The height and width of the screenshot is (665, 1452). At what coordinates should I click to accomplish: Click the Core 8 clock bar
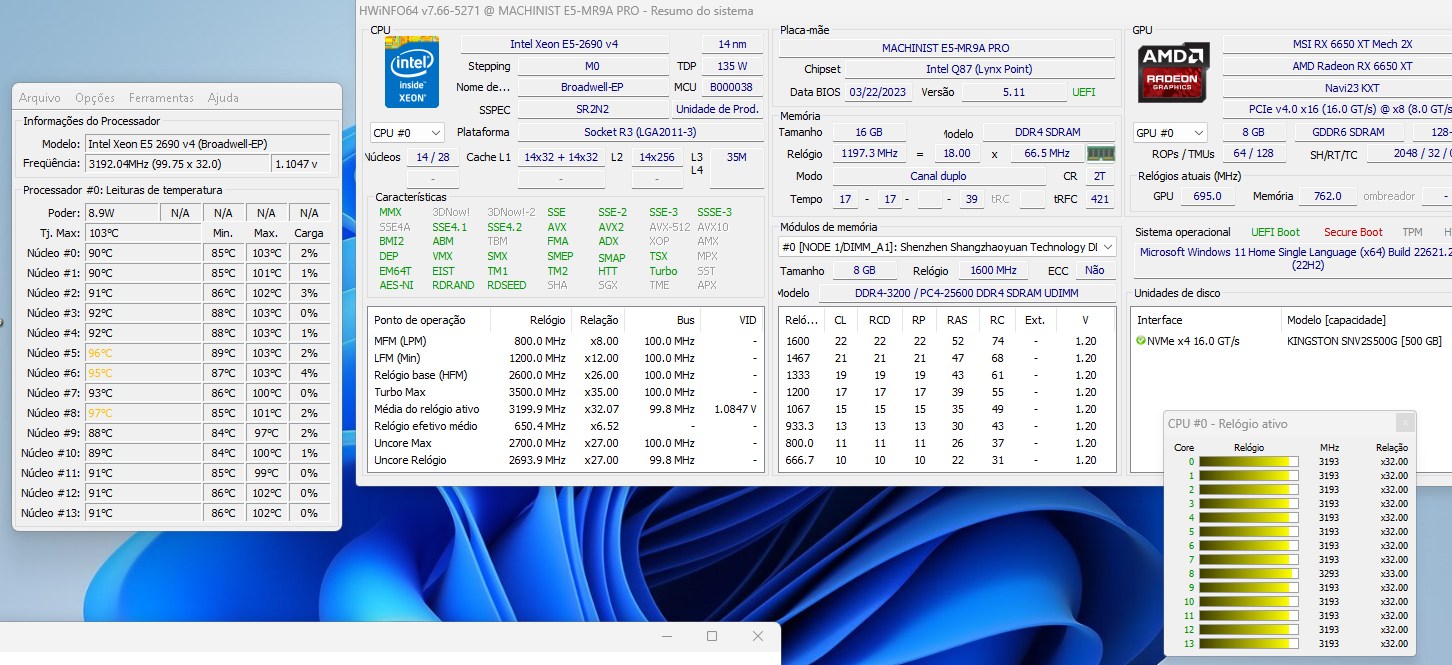point(1248,574)
